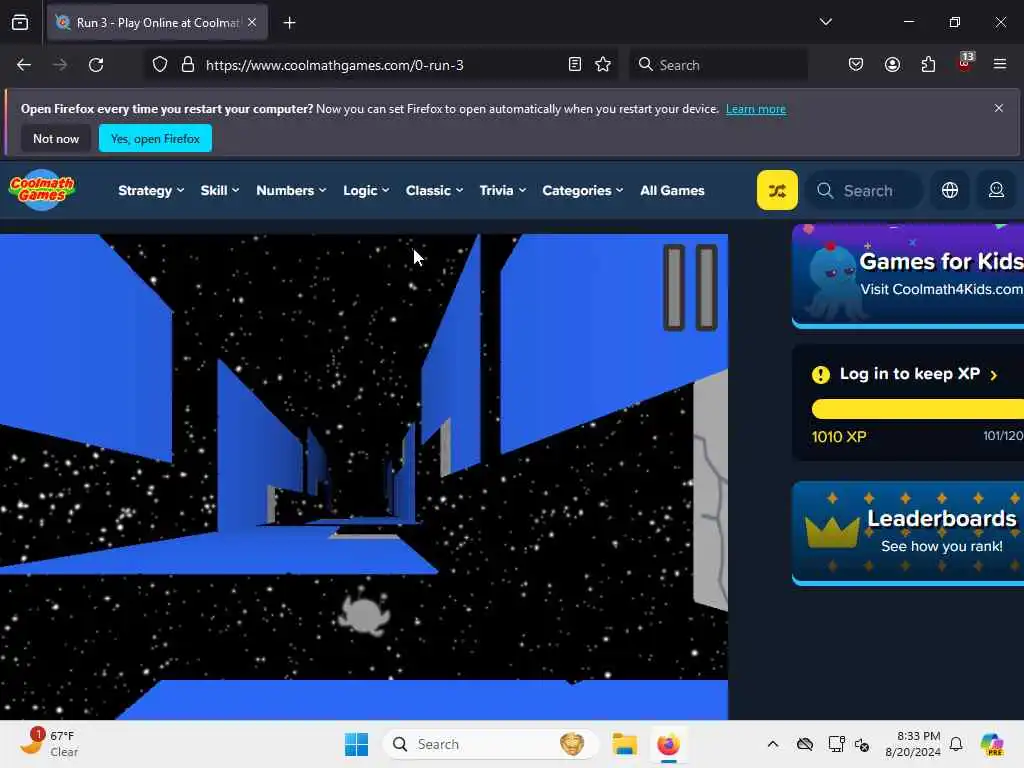Follow the Learn more link
This screenshot has height=768, width=1024.
756,109
